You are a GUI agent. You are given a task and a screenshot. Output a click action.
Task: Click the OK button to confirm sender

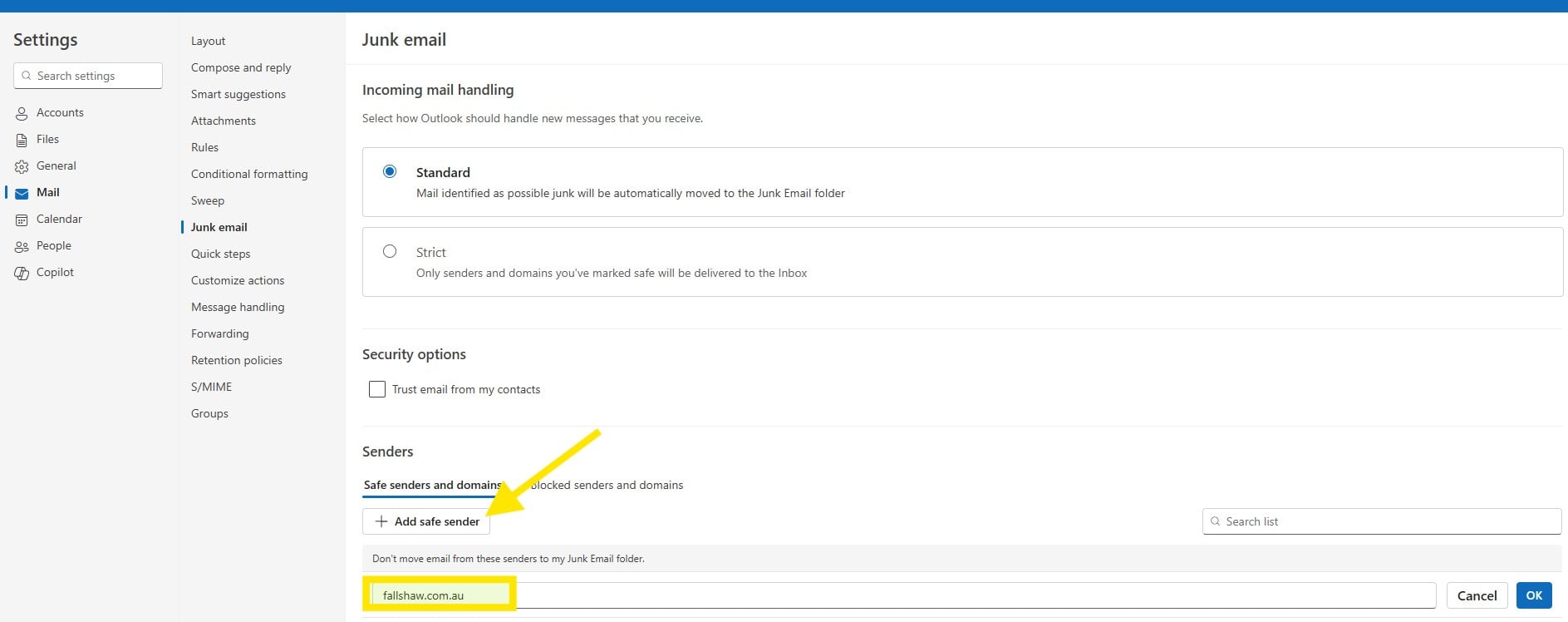pos(1534,595)
